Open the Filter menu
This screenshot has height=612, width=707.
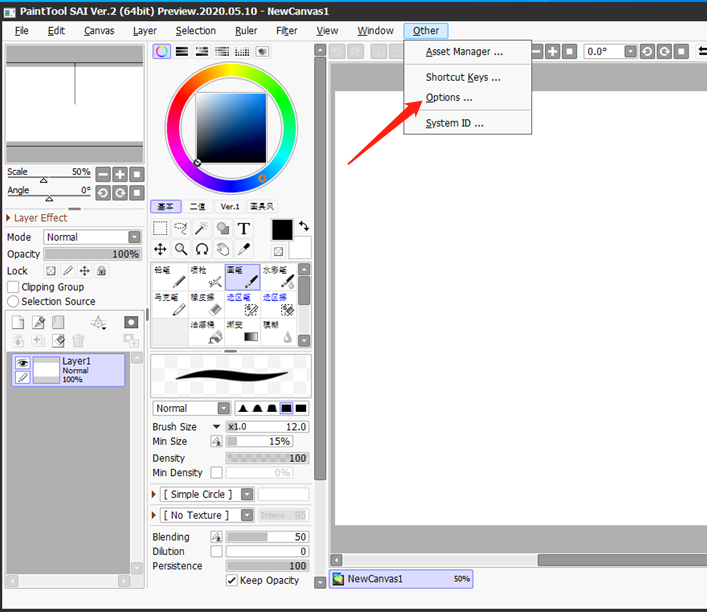pyautogui.click(x=287, y=31)
